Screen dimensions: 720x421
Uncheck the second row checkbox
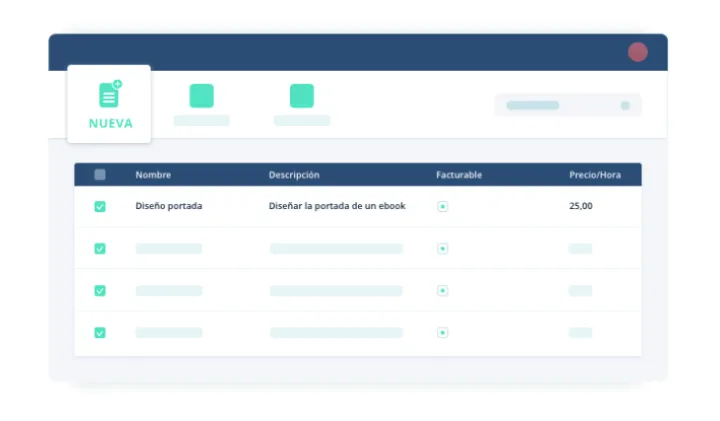(100, 249)
